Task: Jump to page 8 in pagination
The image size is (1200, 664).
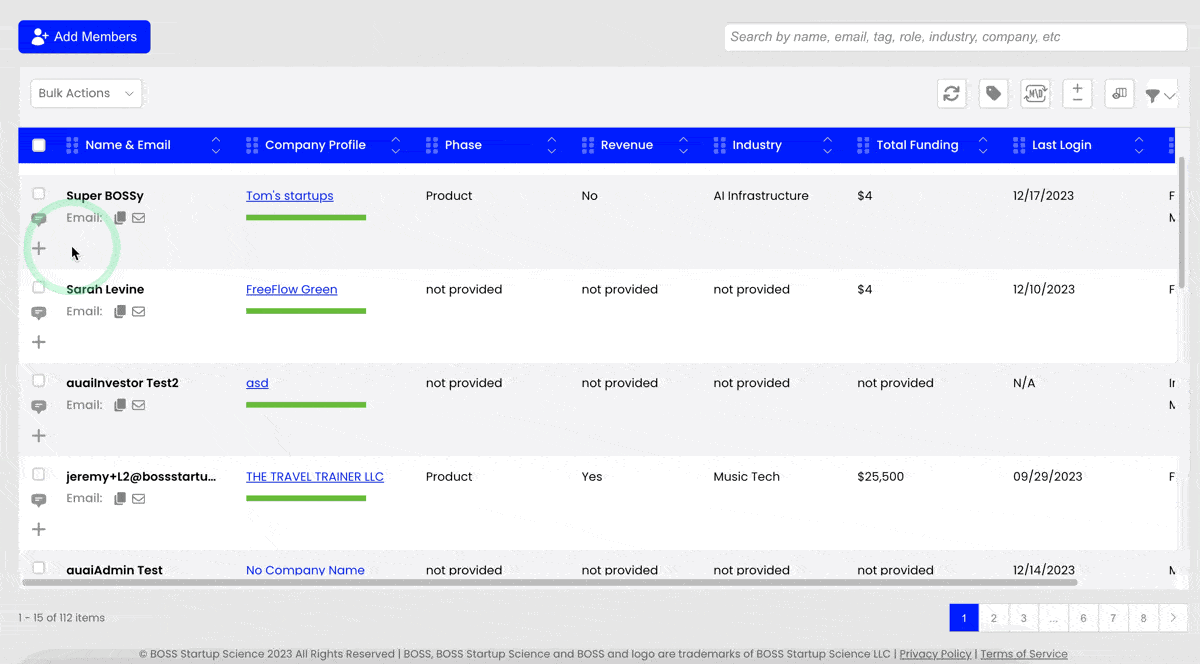Action: pyautogui.click(x=1143, y=618)
